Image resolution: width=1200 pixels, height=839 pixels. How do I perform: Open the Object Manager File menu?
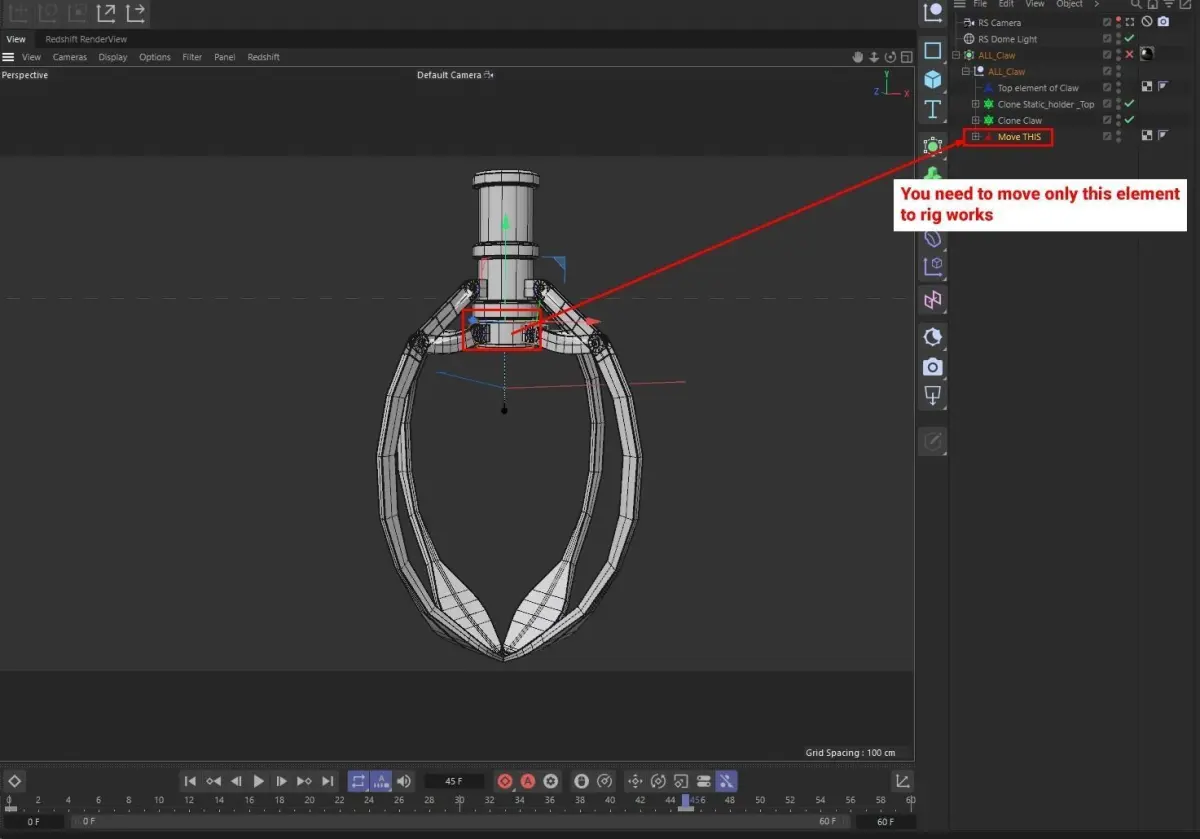pyautogui.click(x=980, y=4)
